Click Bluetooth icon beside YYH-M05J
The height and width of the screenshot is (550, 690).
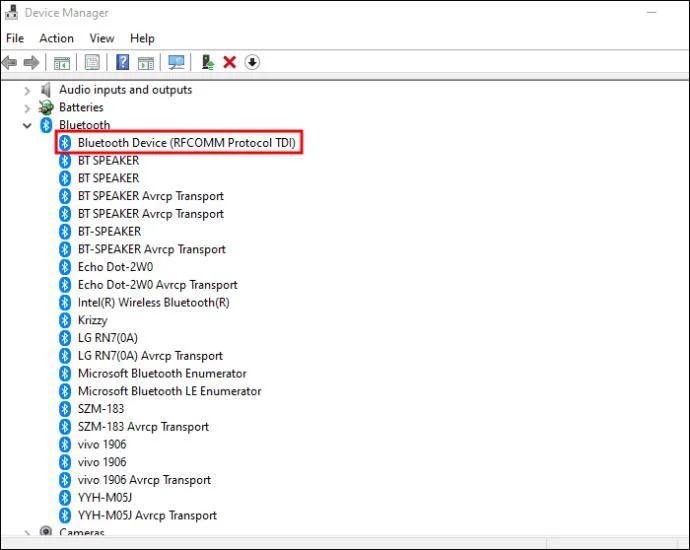65,498
